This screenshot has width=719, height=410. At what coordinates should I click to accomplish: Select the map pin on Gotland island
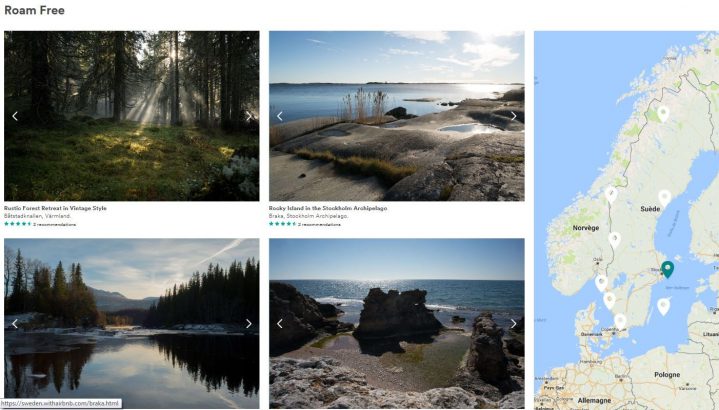[x=664, y=306]
